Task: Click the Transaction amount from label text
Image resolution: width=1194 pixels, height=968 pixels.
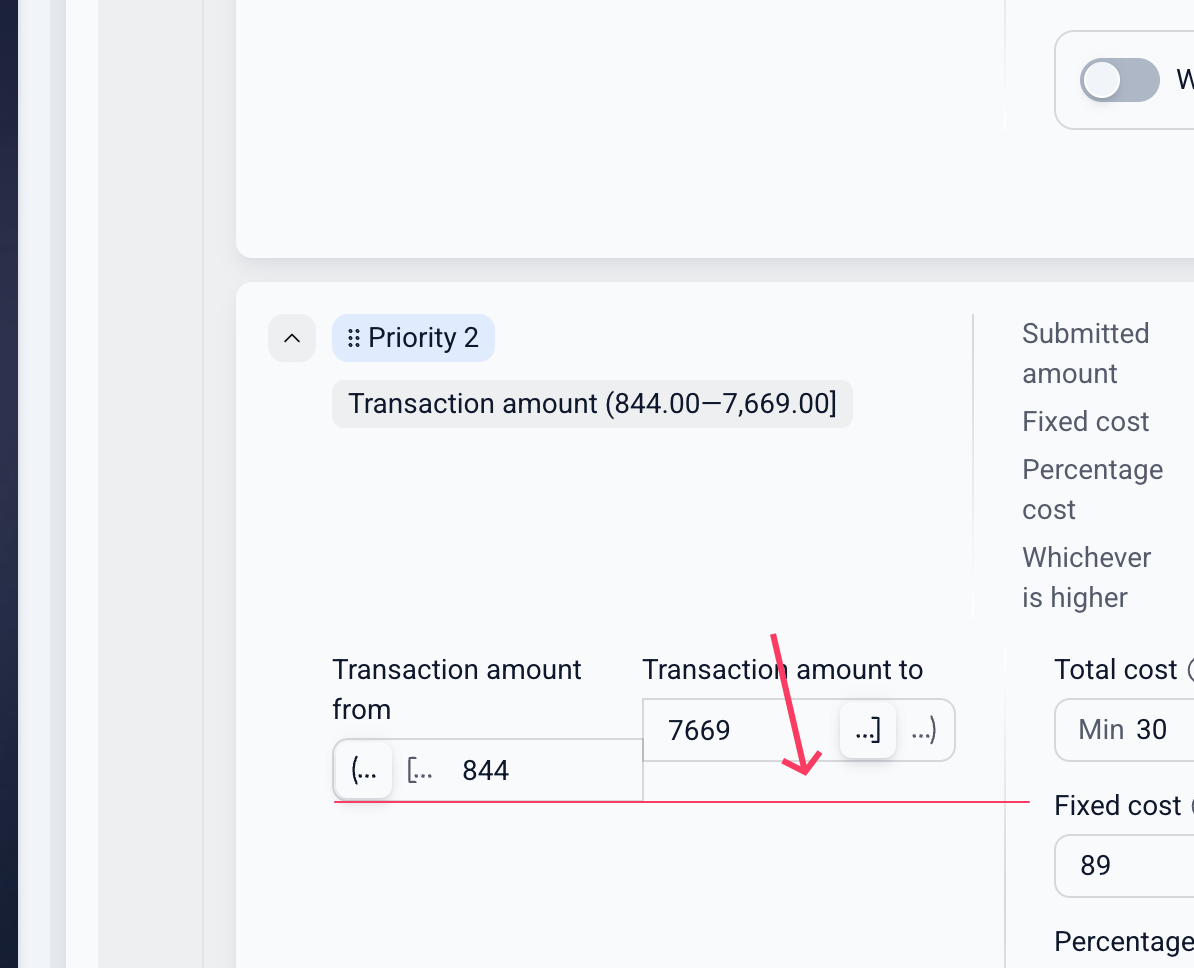Action: tap(456, 689)
